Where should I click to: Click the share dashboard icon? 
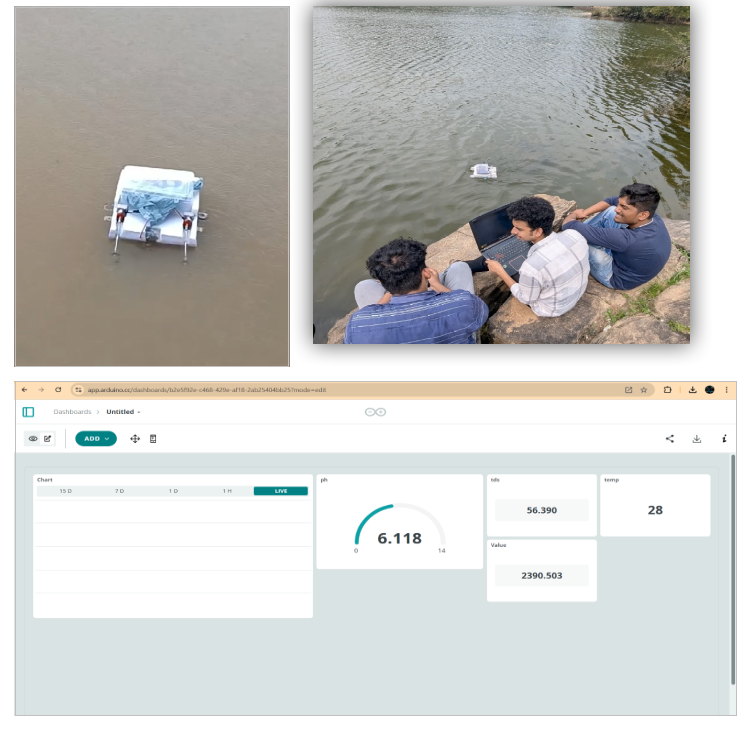pyautogui.click(x=670, y=439)
